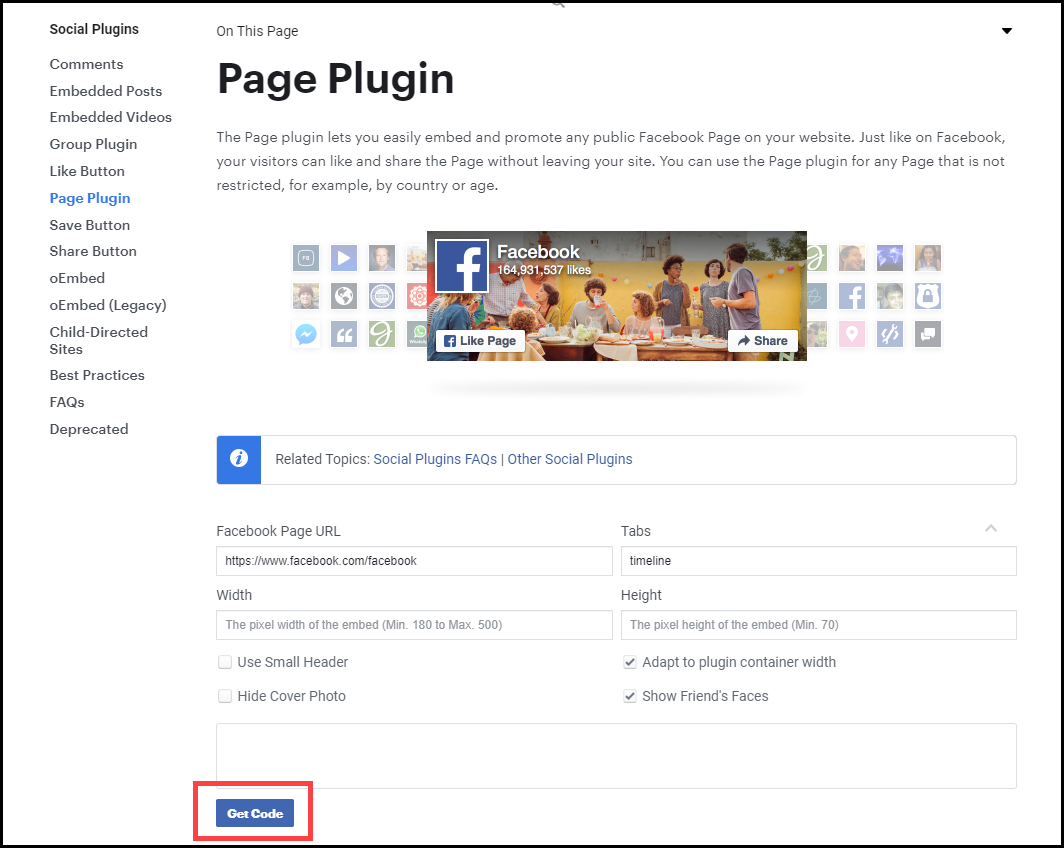The height and width of the screenshot is (848, 1064).
Task: Open the Deprecated sidebar section
Action: [x=89, y=429]
